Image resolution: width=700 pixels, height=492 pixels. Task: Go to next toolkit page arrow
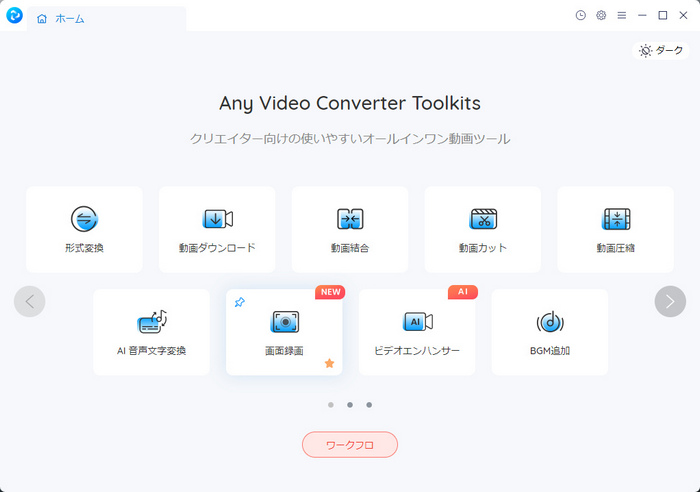(x=670, y=301)
